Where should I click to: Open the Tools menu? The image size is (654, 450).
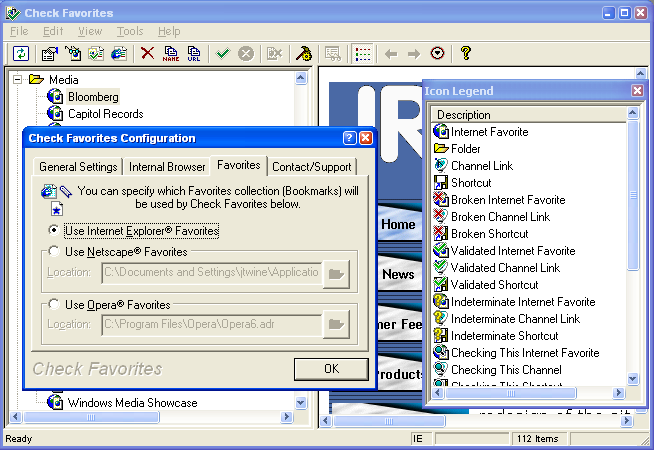coord(130,31)
